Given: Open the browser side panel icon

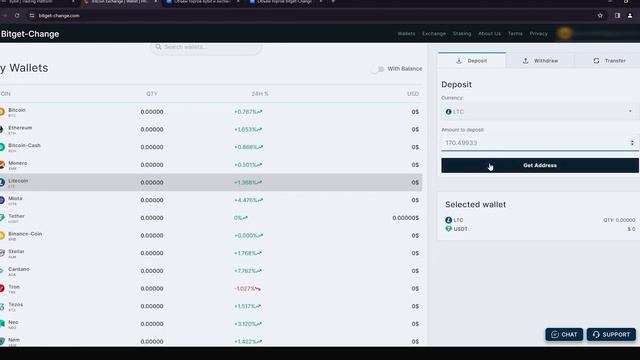Looking at the screenshot, I should (617, 16).
